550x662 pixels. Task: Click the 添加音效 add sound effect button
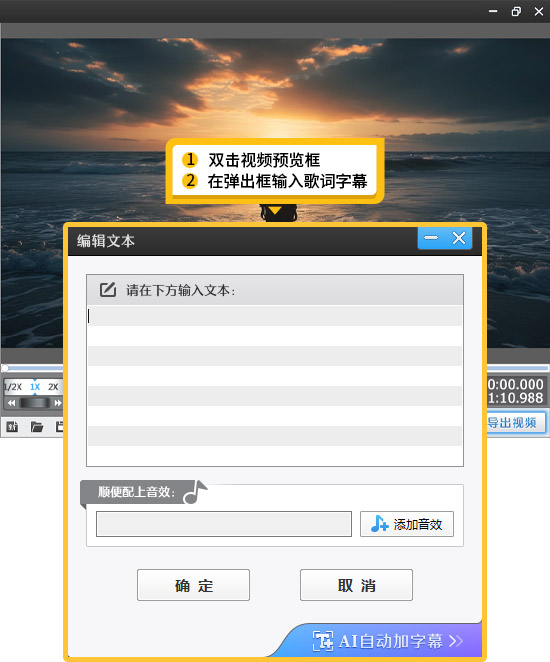point(407,524)
